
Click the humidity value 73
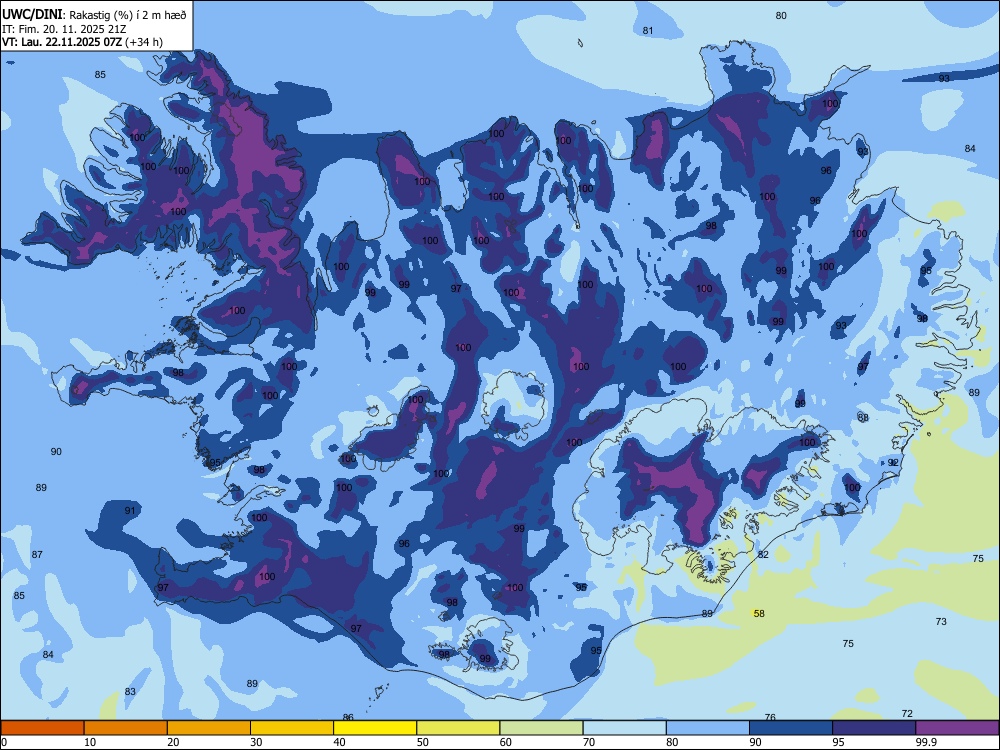coord(941,621)
